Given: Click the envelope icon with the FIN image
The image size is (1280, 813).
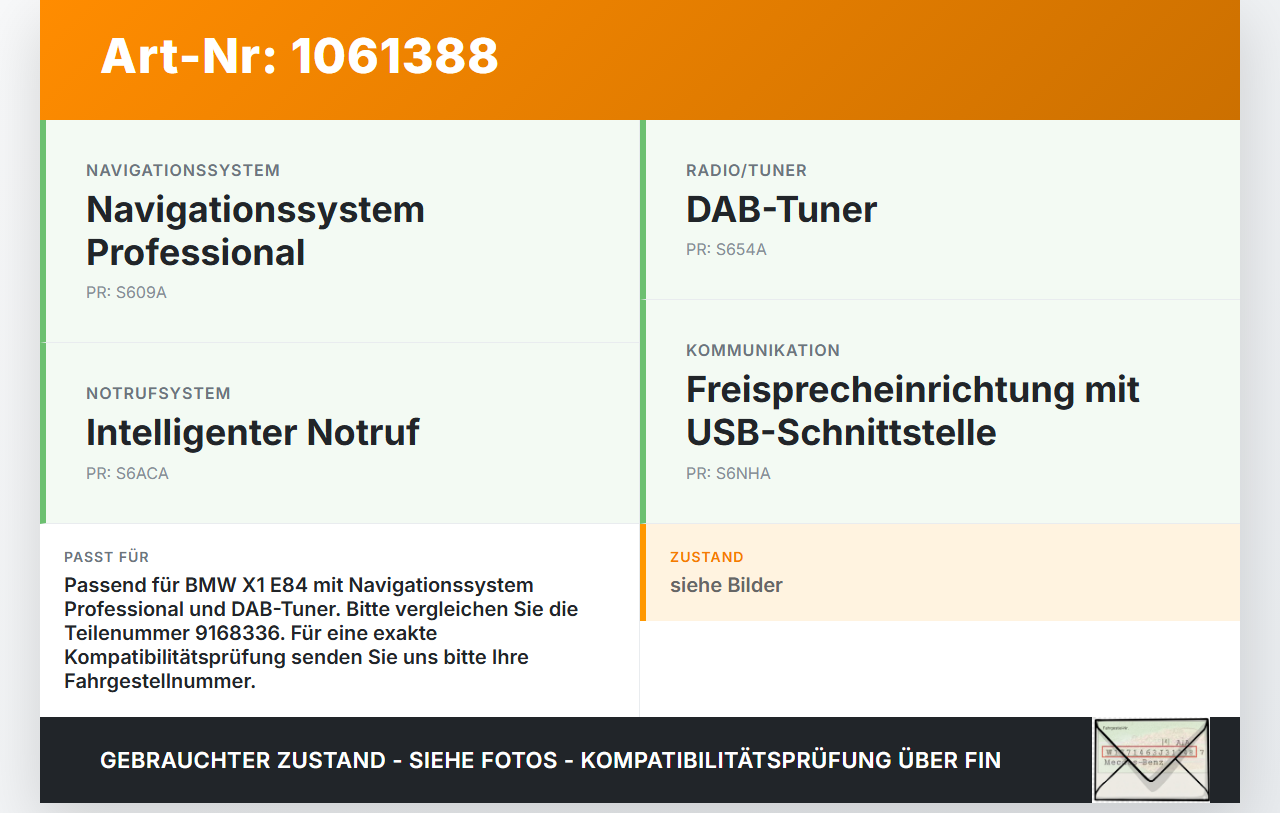Looking at the screenshot, I should point(1151,760).
